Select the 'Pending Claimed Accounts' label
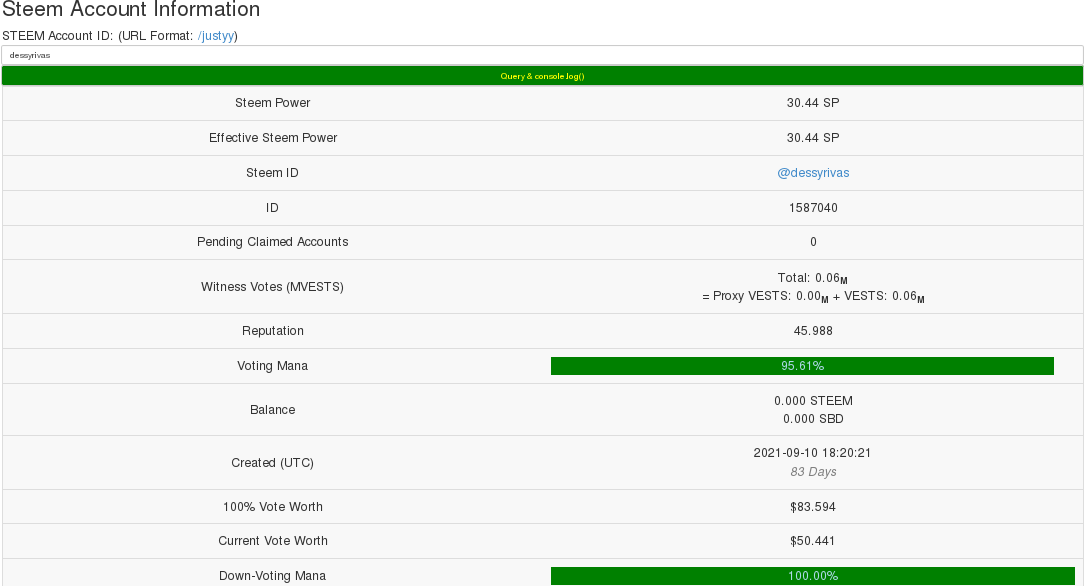 [x=273, y=242]
